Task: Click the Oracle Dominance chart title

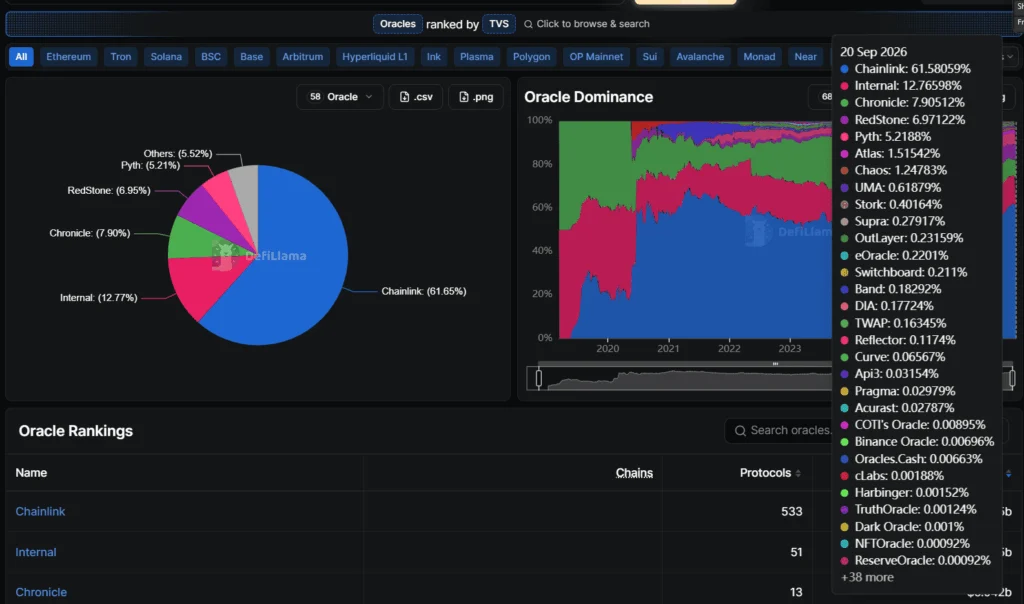Action: [x=588, y=97]
